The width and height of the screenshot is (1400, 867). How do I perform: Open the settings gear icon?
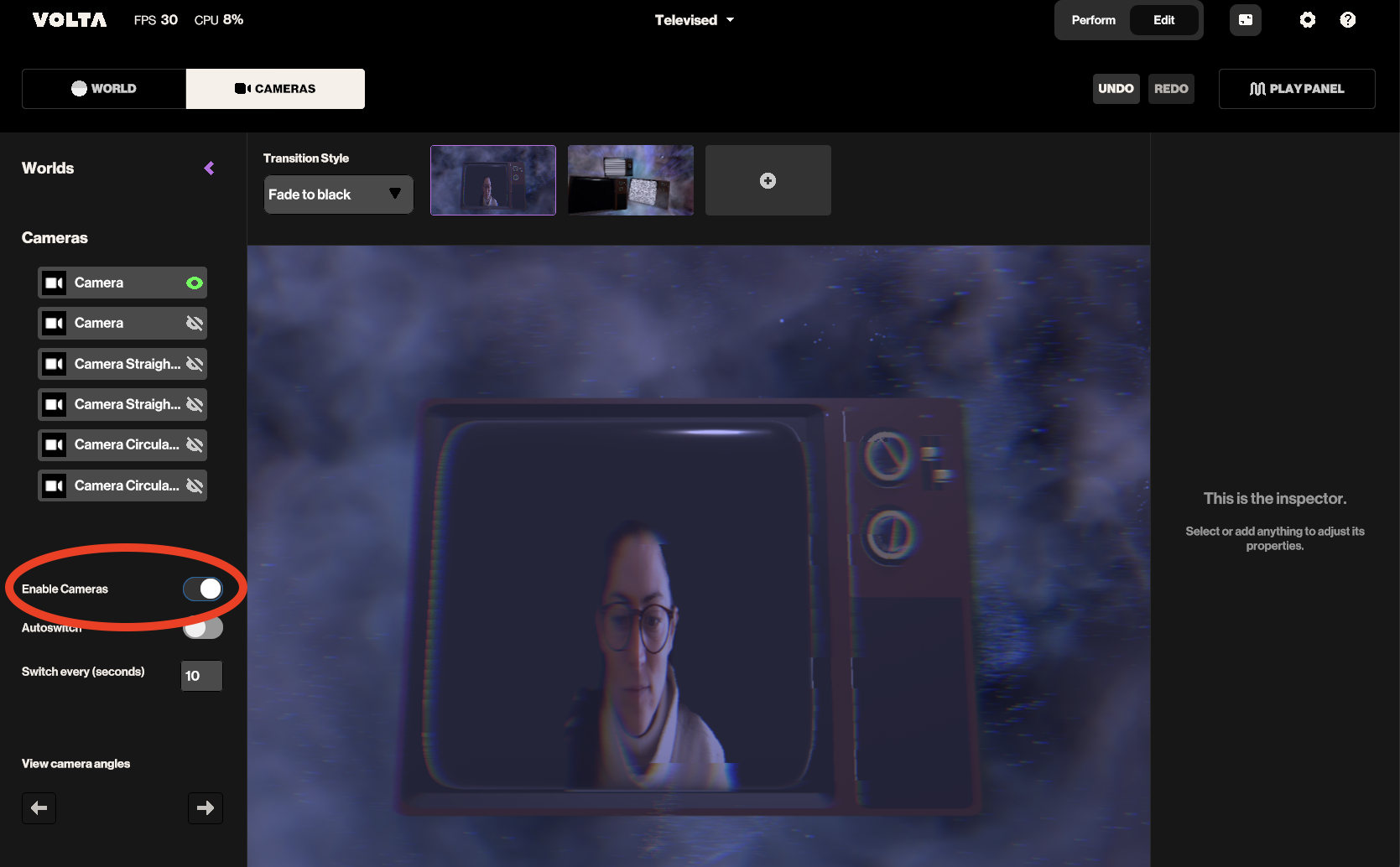(1308, 20)
